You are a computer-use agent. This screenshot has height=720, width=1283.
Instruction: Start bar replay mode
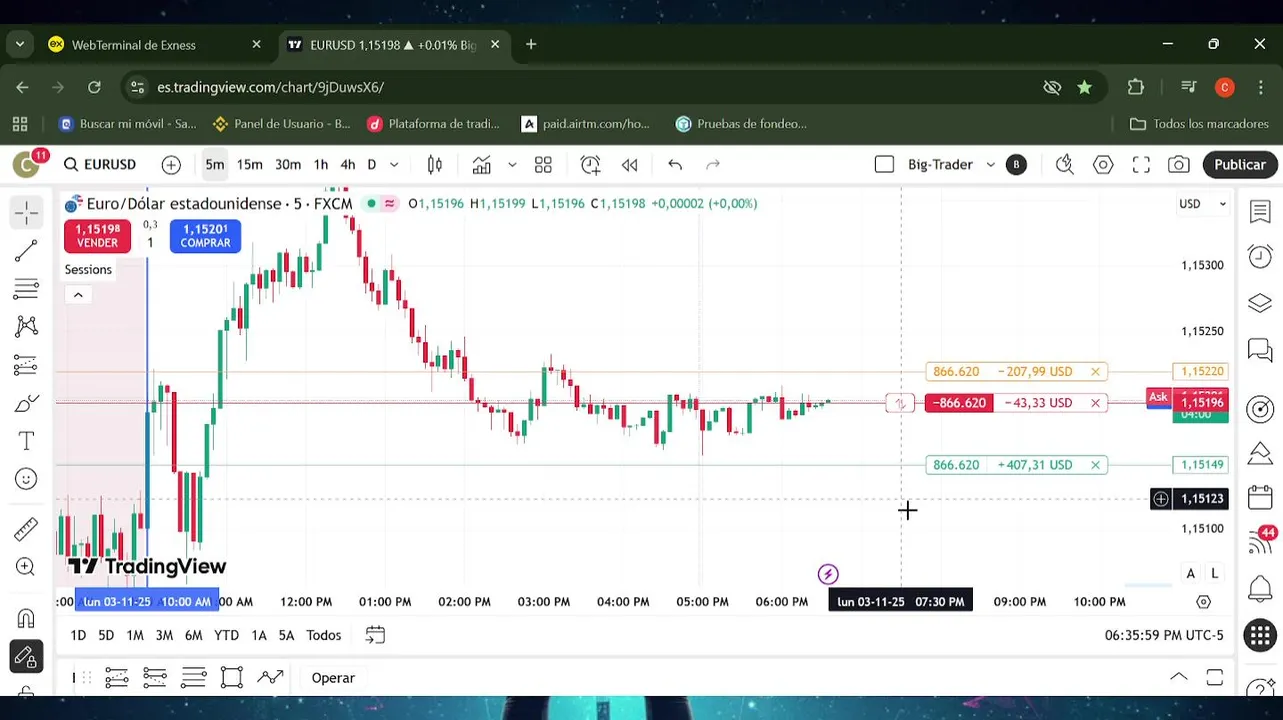[629, 164]
